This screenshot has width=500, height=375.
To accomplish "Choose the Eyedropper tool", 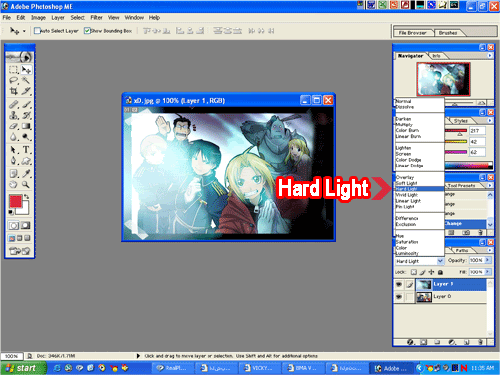I will point(26,173).
